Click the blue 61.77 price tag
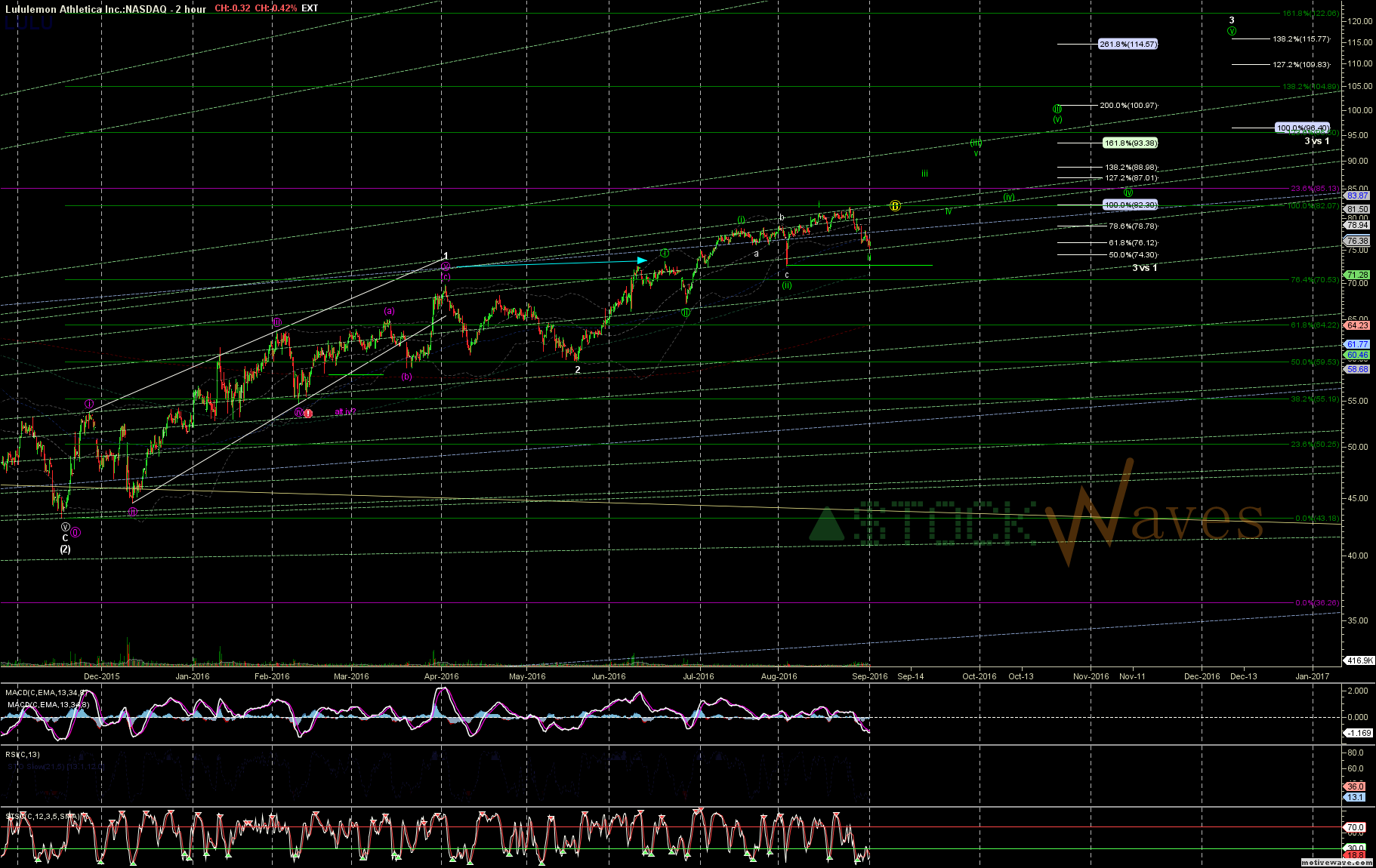 (x=1357, y=344)
